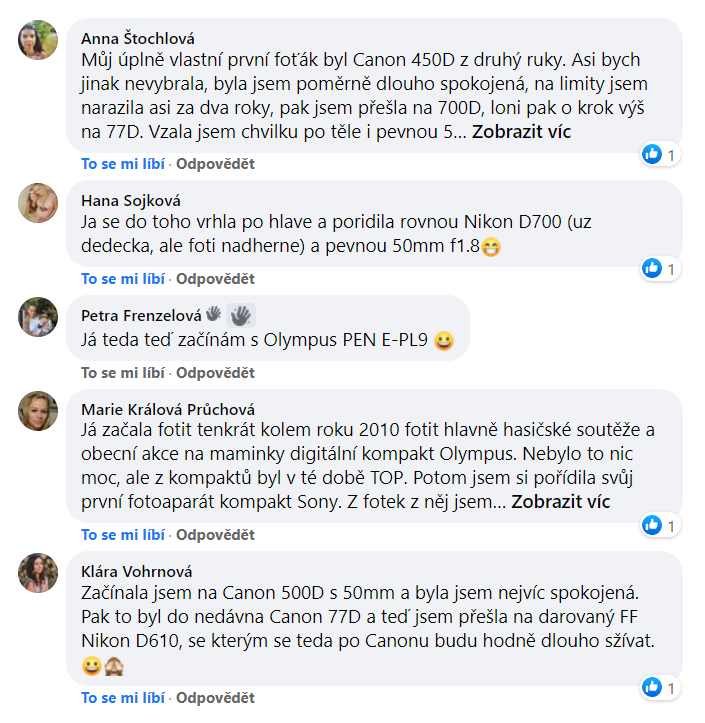This screenshot has width=705, height=723.
Task: Open Marie Králová Průchová's name link
Action: [x=168, y=409]
